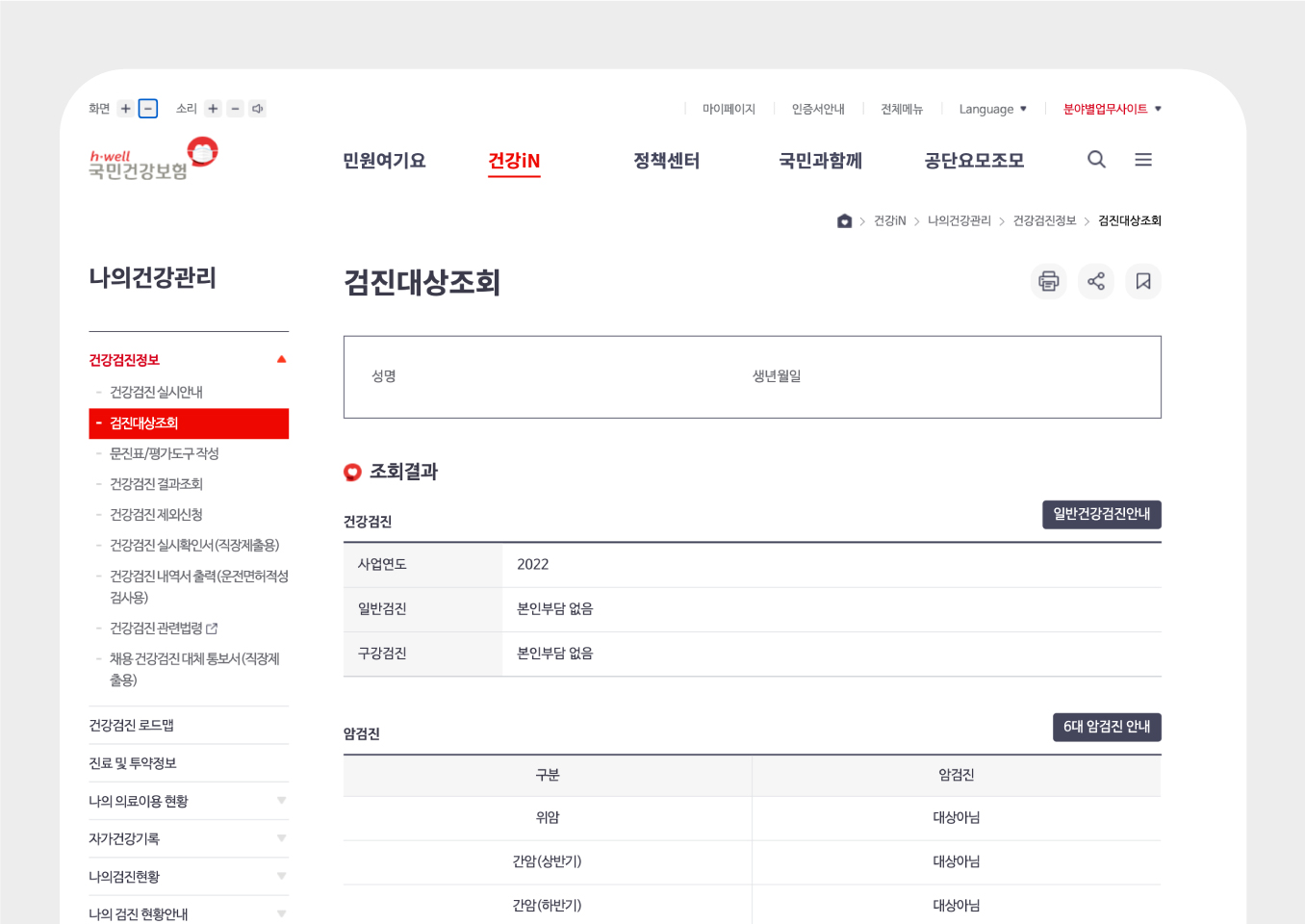Decrease screen size with 화면 minus icon
The width and height of the screenshot is (1305, 924).
coord(147,108)
